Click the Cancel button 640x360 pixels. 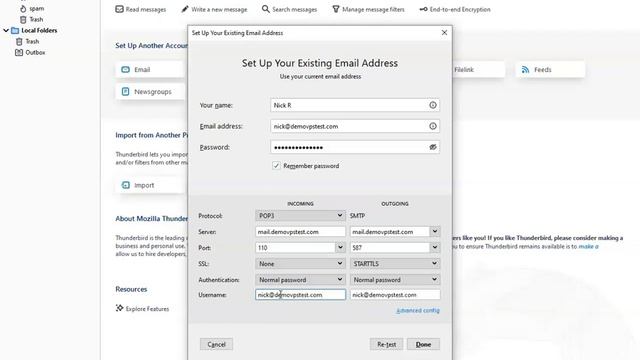pos(216,344)
